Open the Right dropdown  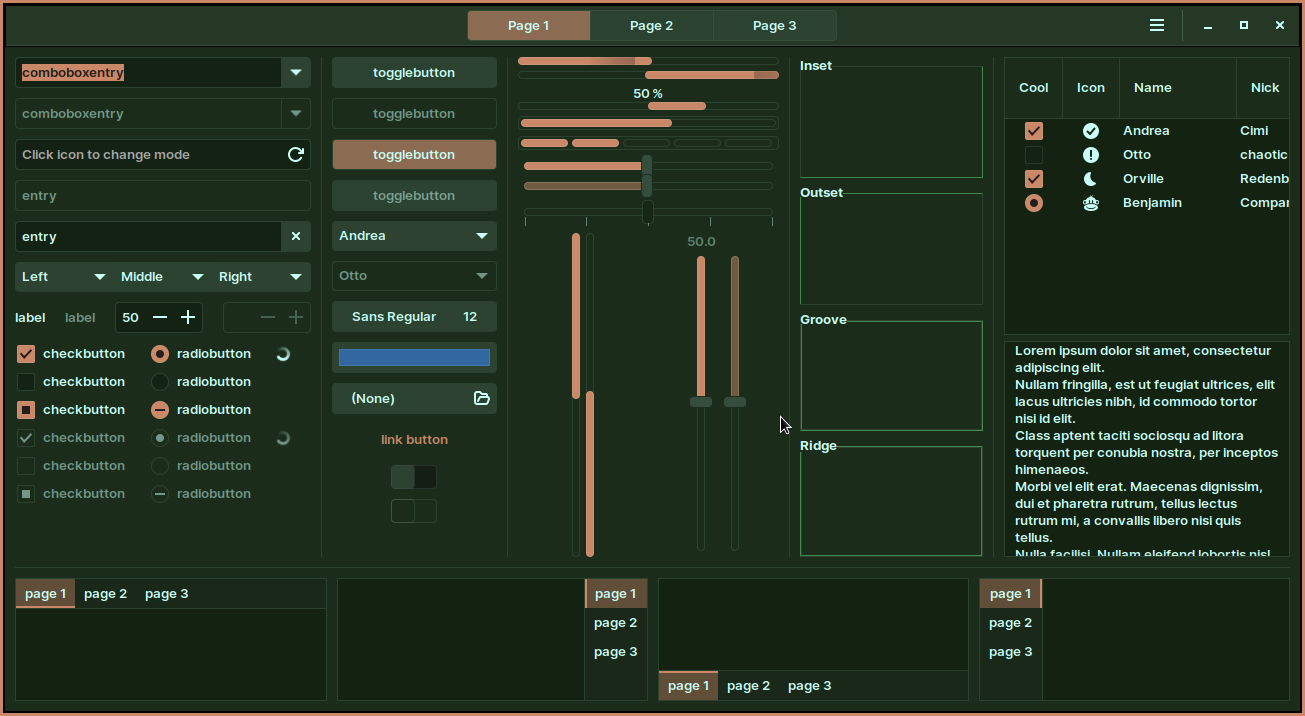[x=261, y=277]
